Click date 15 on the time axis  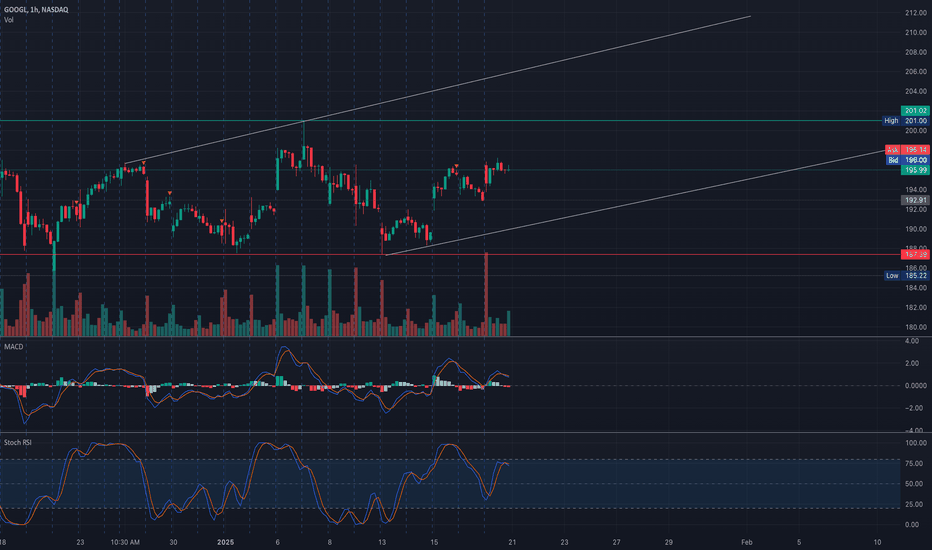tap(434, 542)
